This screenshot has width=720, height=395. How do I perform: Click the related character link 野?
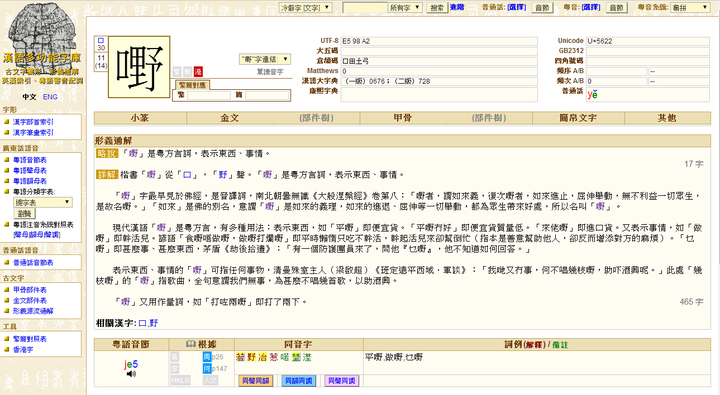point(154,323)
